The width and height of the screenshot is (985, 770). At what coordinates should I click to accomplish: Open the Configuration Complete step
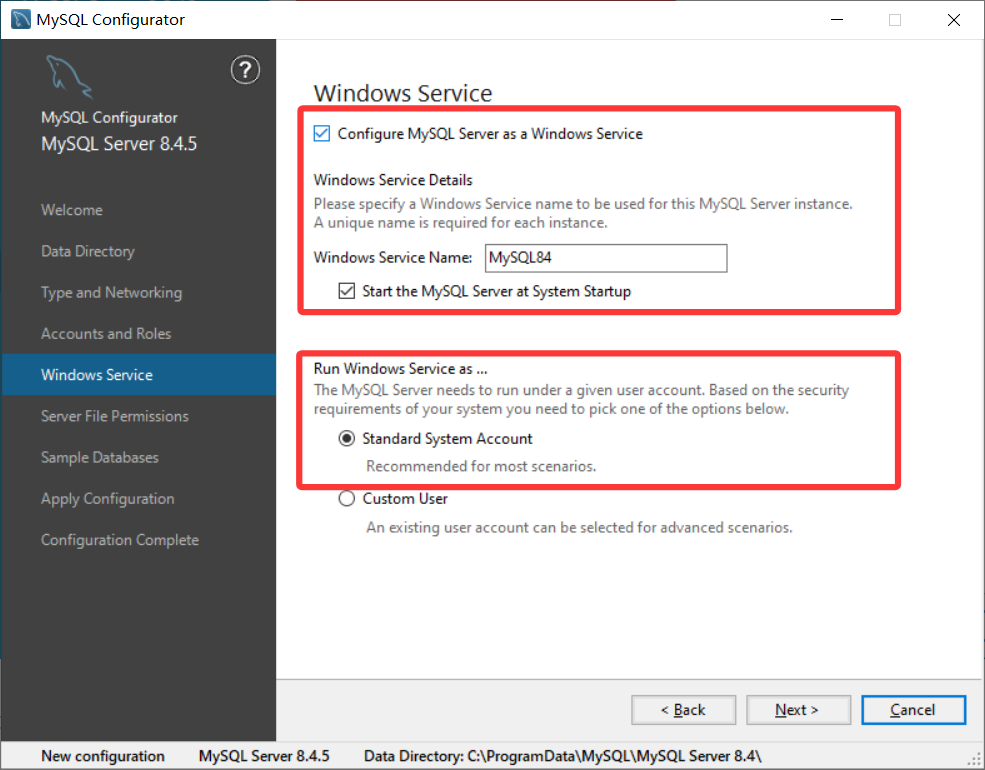[120, 540]
